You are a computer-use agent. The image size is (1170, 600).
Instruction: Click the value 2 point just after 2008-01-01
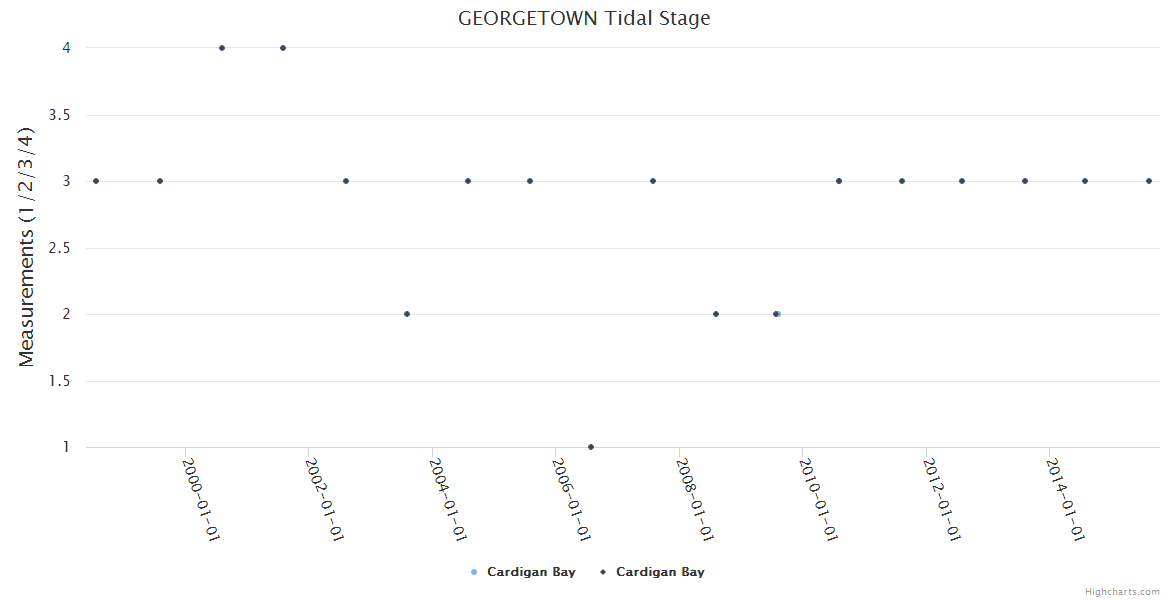[x=716, y=314]
